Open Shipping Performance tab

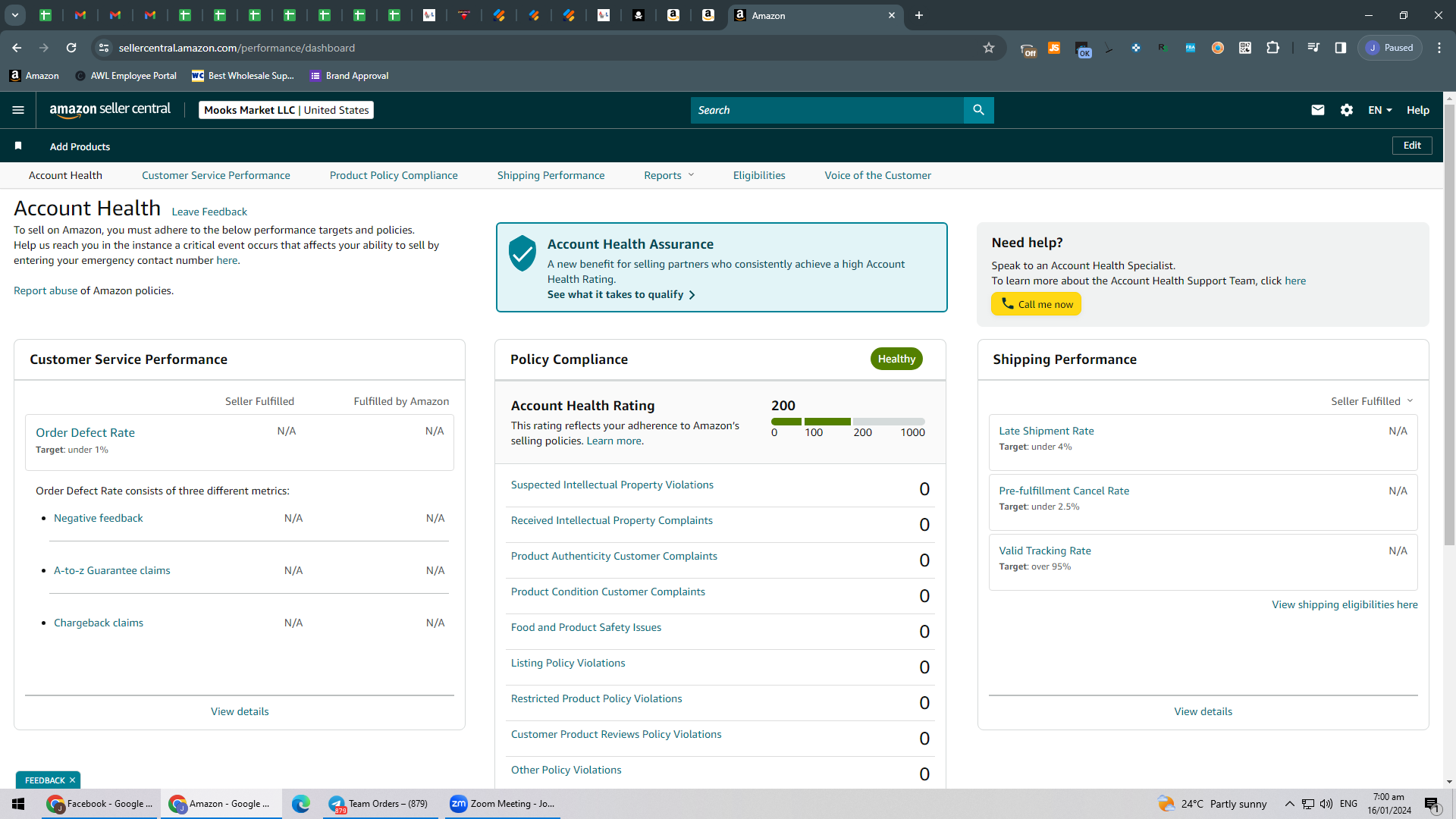pos(551,175)
